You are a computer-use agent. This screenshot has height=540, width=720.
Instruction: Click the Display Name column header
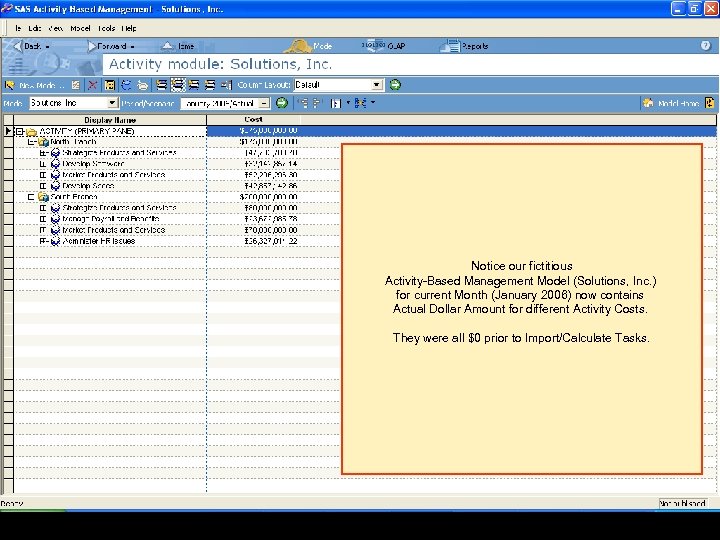[110, 120]
